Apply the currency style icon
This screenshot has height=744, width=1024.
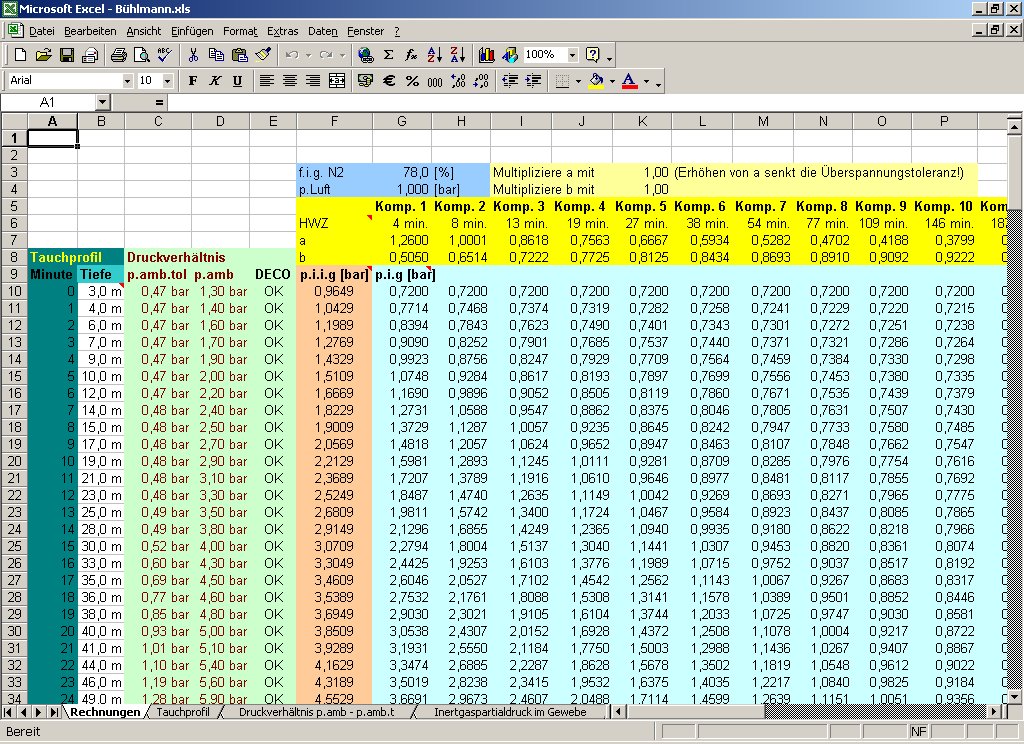(x=366, y=81)
